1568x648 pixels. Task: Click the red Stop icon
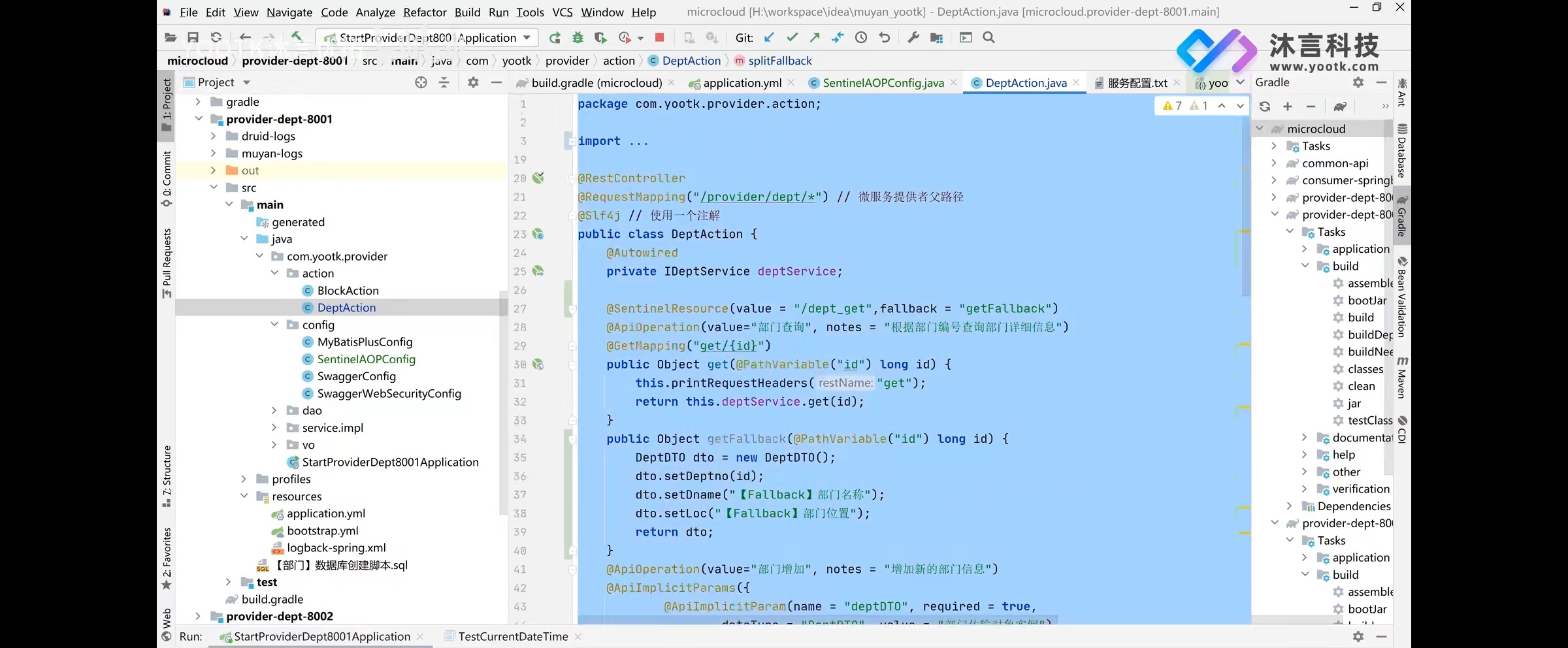[660, 38]
